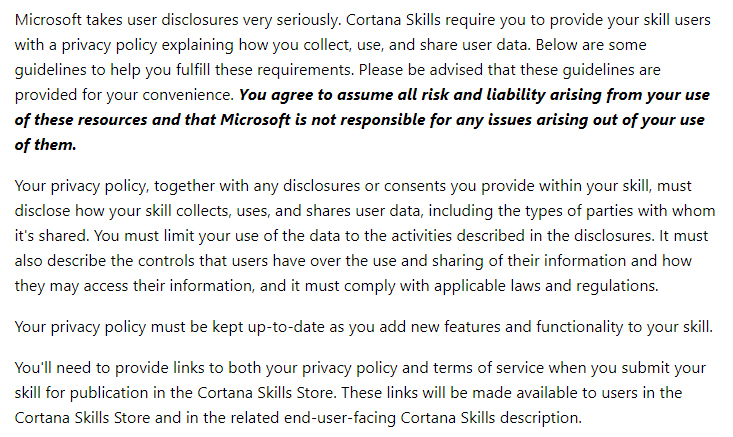733x437 pixels.
Task: Click the 'kept up-to-date' phrase
Action: pyautogui.click(x=268, y=327)
